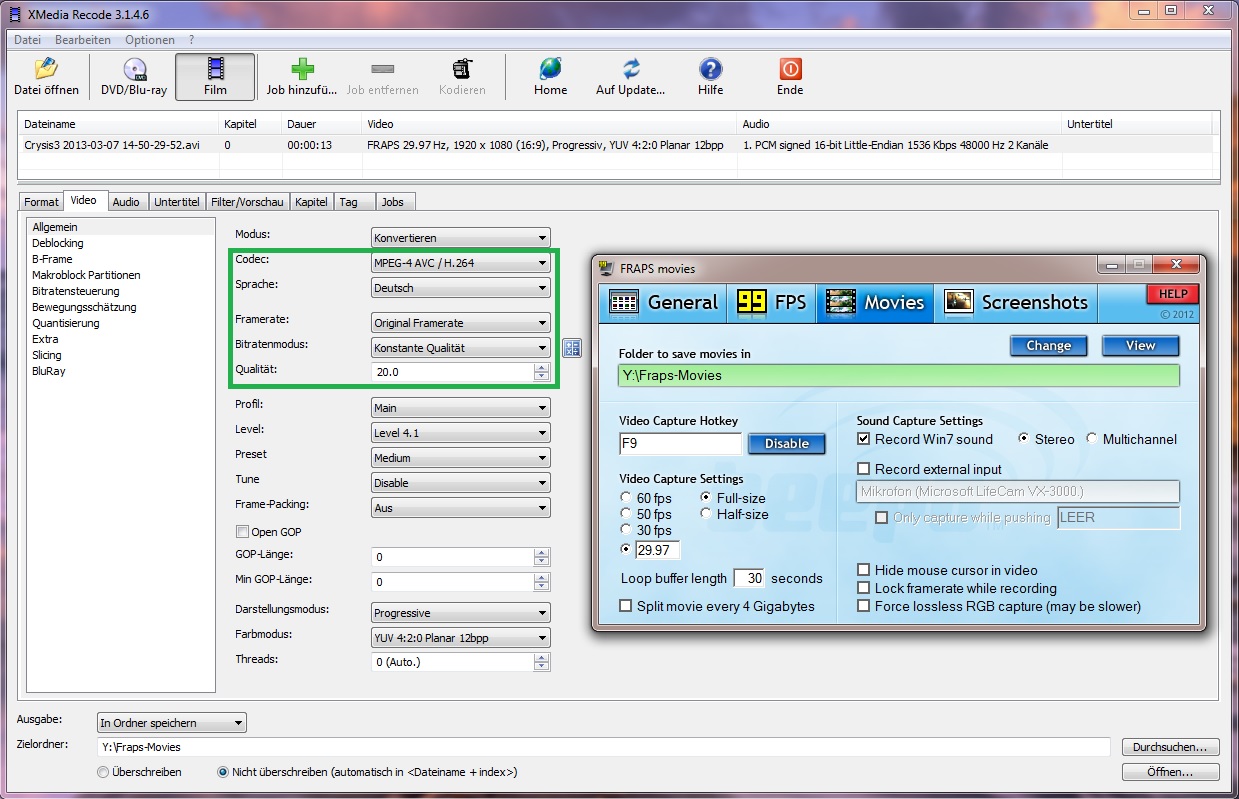Select Nicht überschreiben radio option
The width and height of the screenshot is (1239, 799).
pos(223,772)
